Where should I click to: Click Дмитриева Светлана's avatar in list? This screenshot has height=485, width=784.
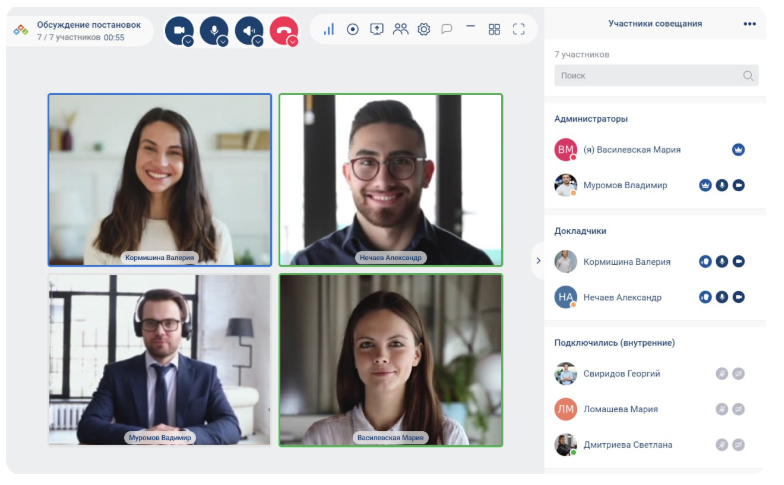point(566,445)
